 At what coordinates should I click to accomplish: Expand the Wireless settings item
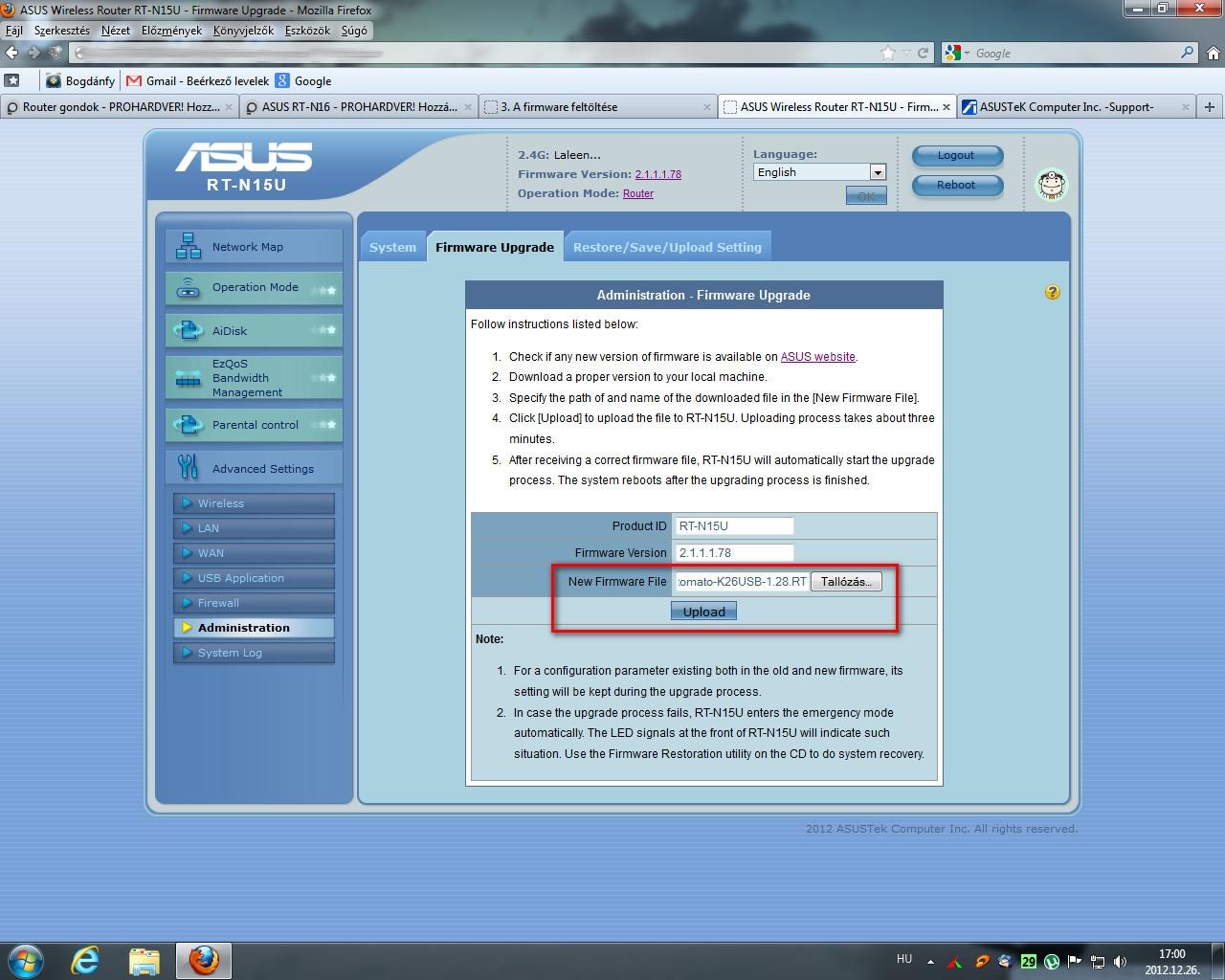(255, 503)
